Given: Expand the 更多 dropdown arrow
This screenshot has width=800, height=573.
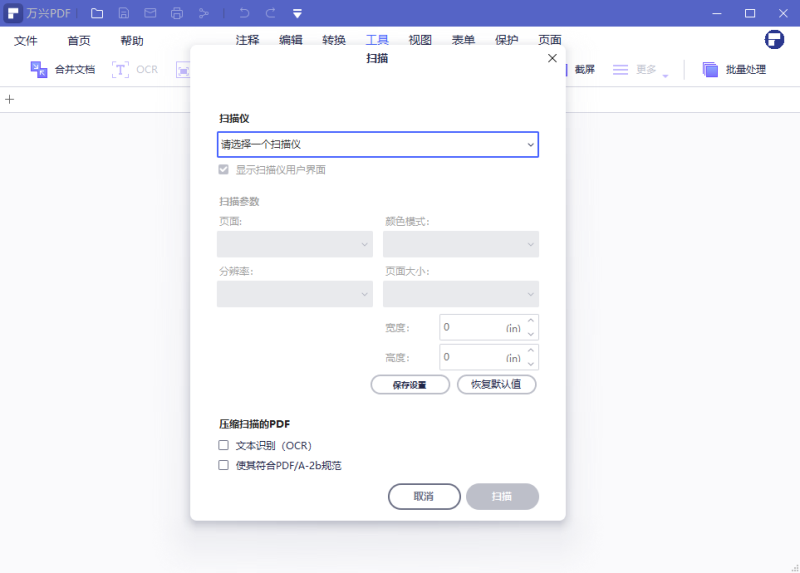Looking at the screenshot, I should [x=665, y=76].
